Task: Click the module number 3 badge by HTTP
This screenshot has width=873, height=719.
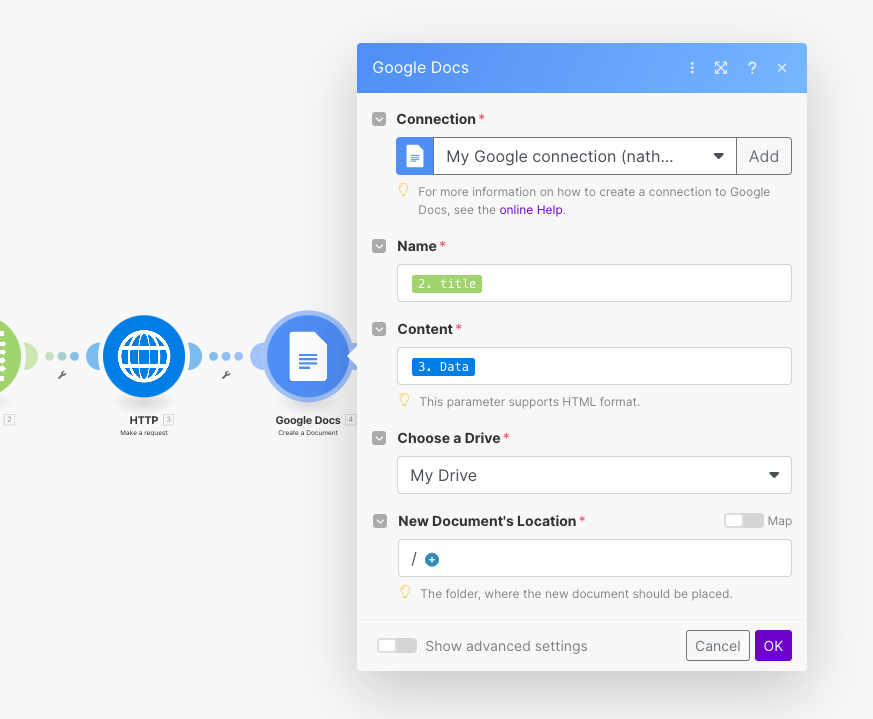Action: coord(169,419)
